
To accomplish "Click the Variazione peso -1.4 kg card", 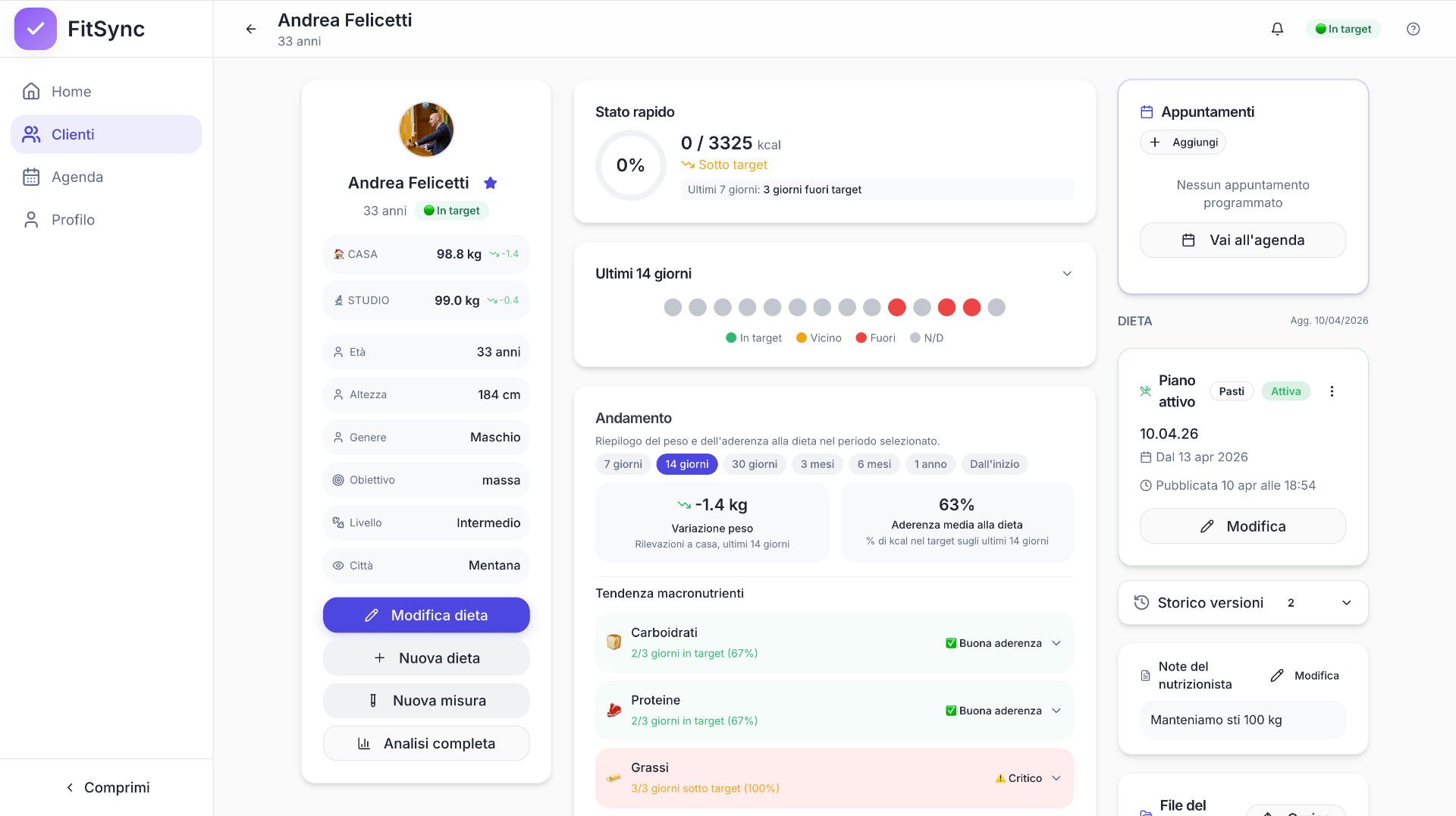I will point(712,523).
